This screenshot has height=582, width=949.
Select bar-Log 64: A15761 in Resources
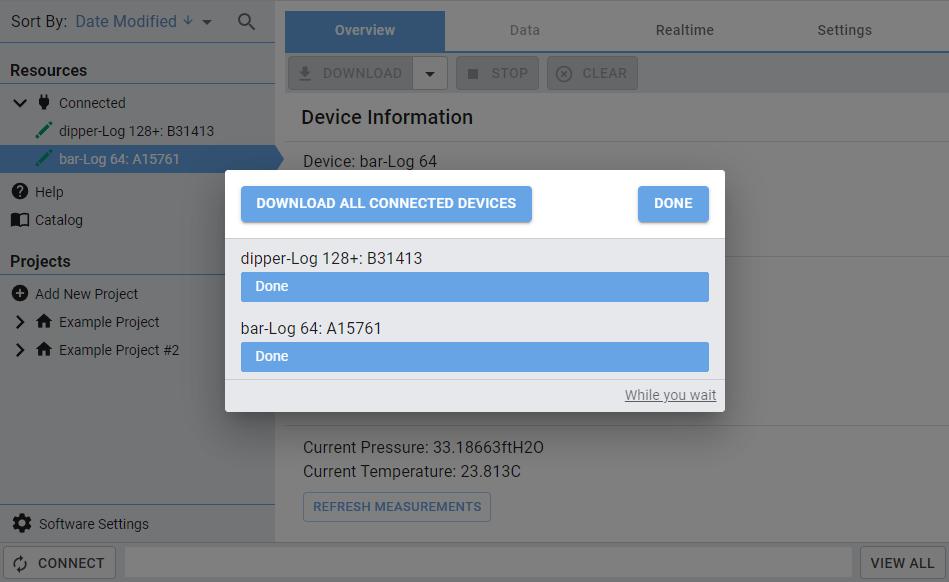(119, 159)
